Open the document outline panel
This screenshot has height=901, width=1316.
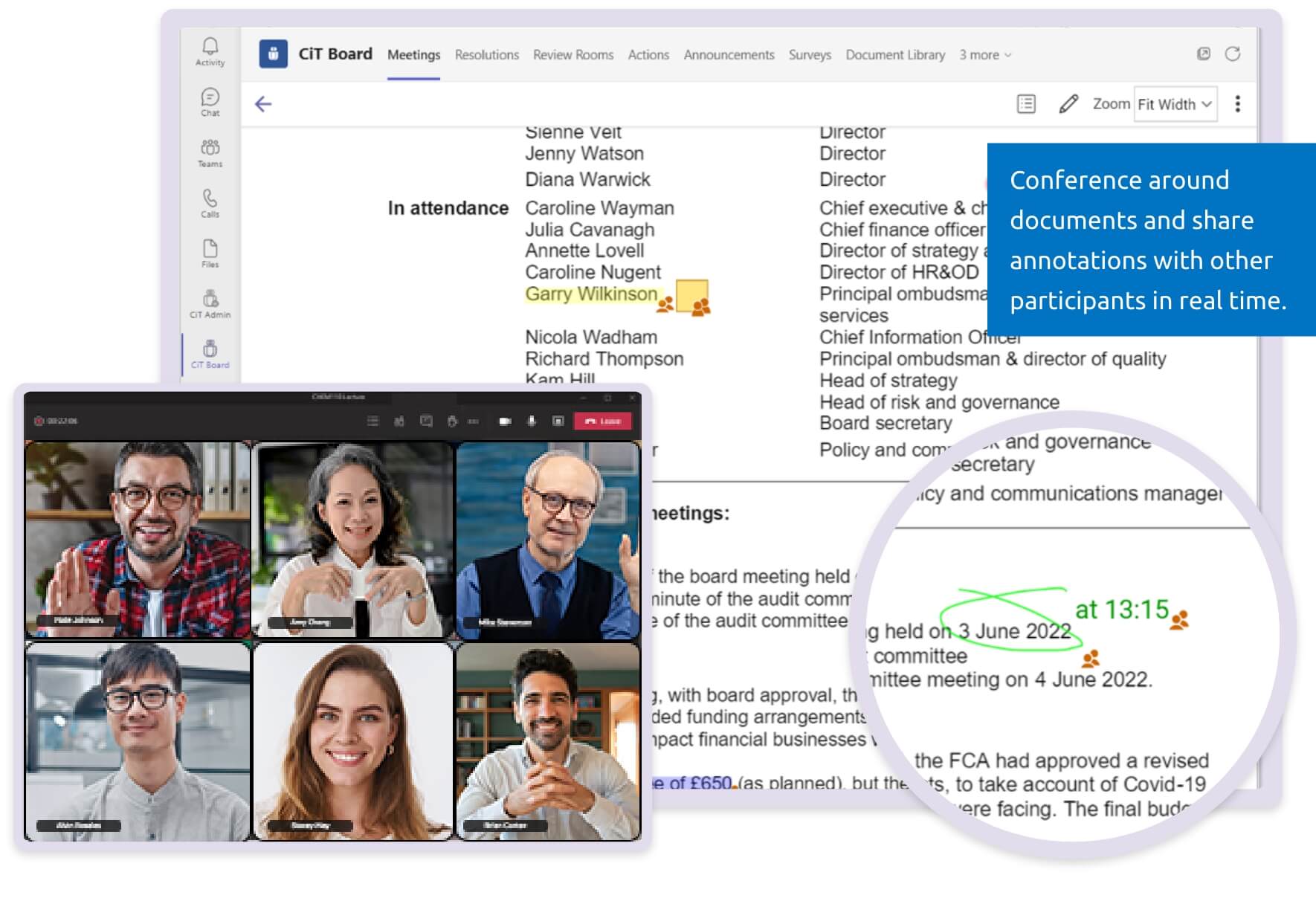[x=1025, y=104]
